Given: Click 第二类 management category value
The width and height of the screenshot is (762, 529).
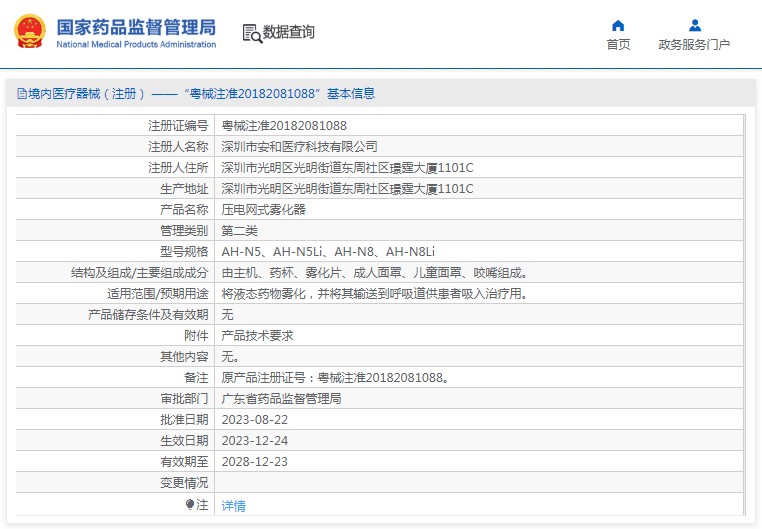Looking at the screenshot, I should pos(240,230).
